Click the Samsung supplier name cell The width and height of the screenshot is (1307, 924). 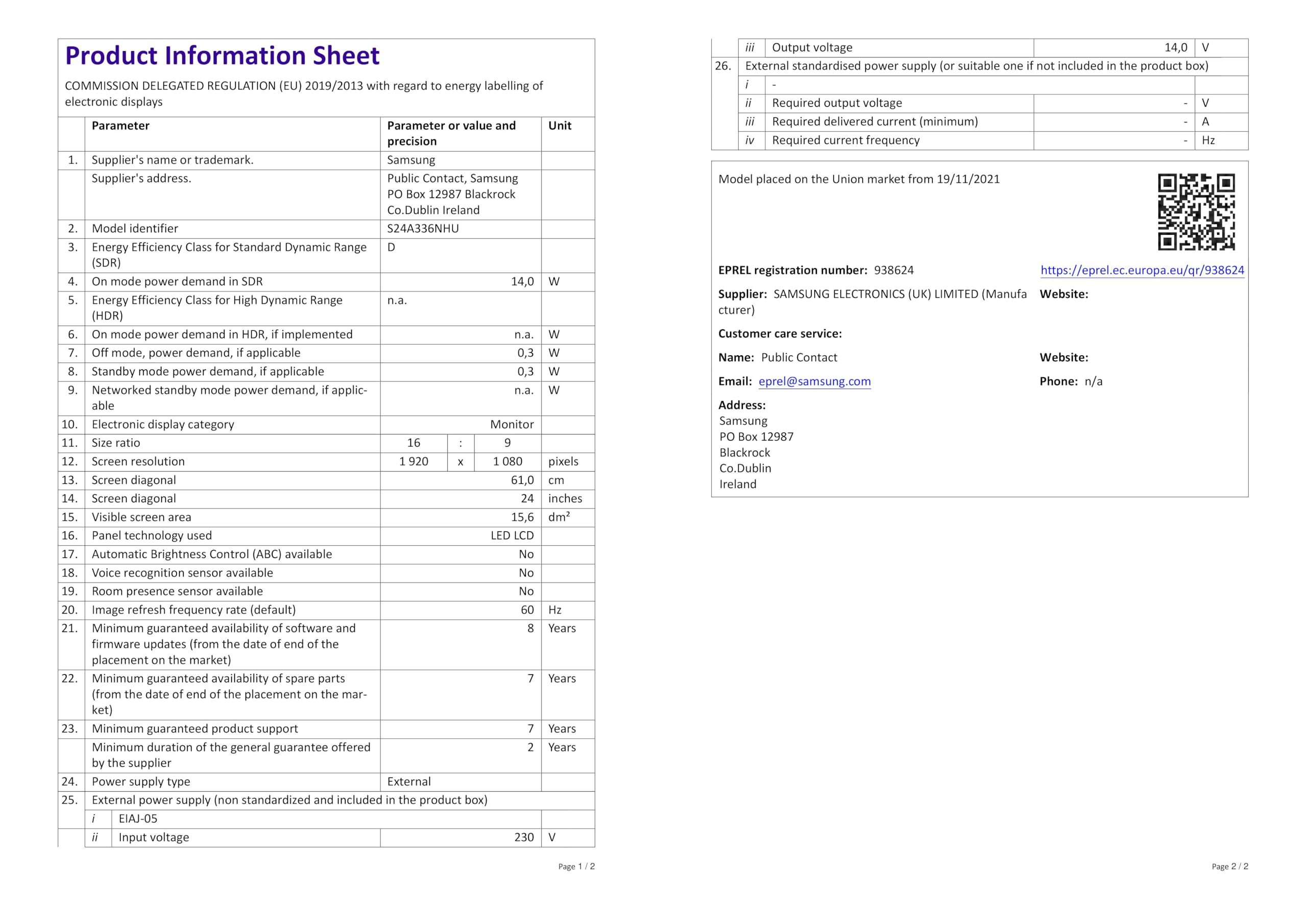411,160
